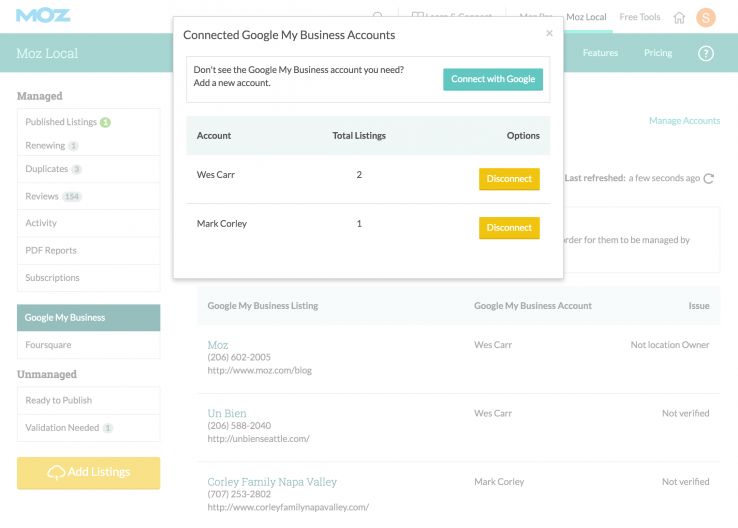Open the Un Bien listing link
Image resolution: width=738 pixels, height=528 pixels.
[x=227, y=413]
